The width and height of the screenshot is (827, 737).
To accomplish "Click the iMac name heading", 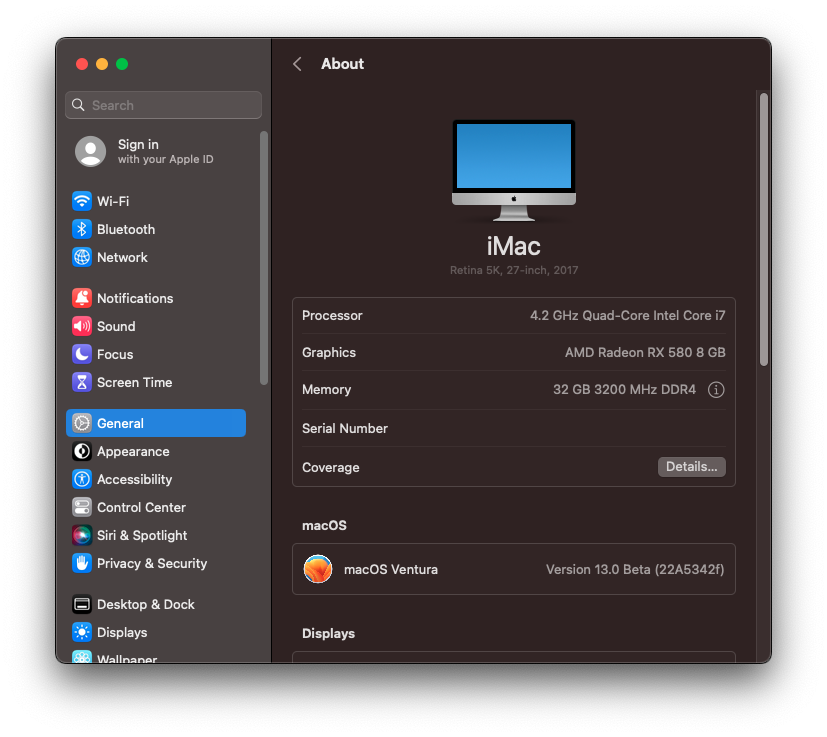I will (x=514, y=246).
